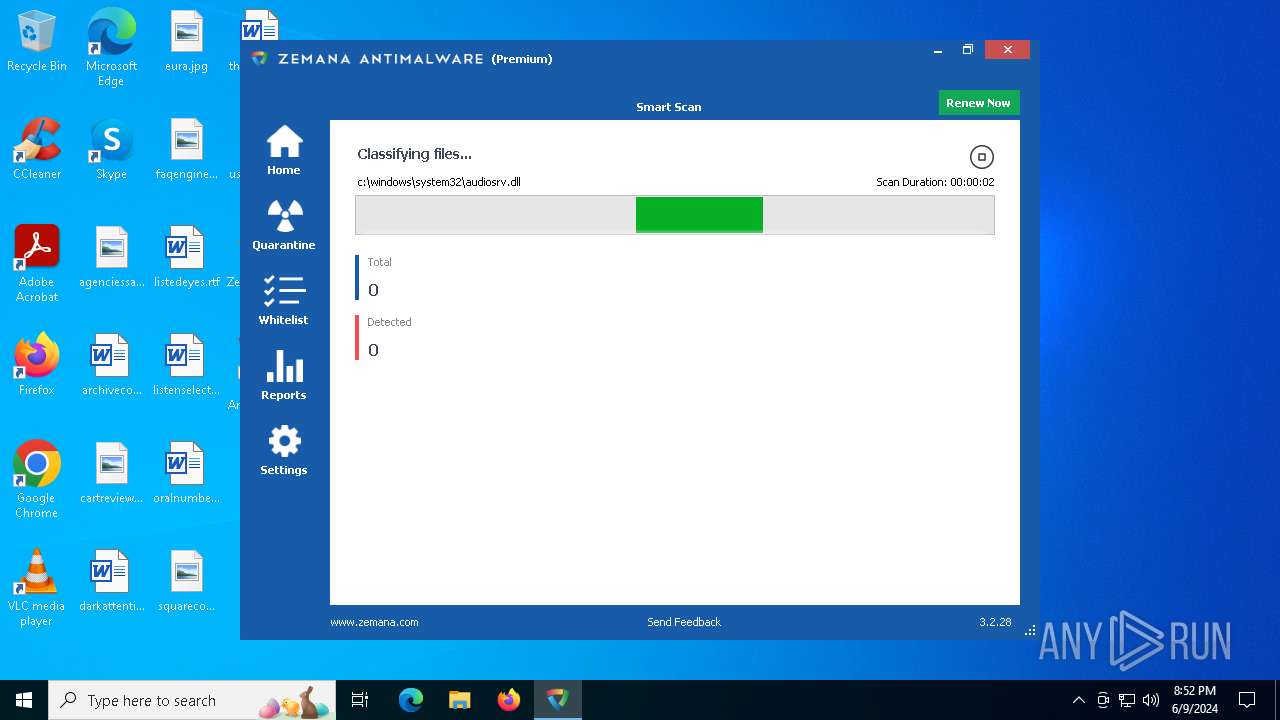
Task: Grab the window resize grip
Action: click(1030, 631)
